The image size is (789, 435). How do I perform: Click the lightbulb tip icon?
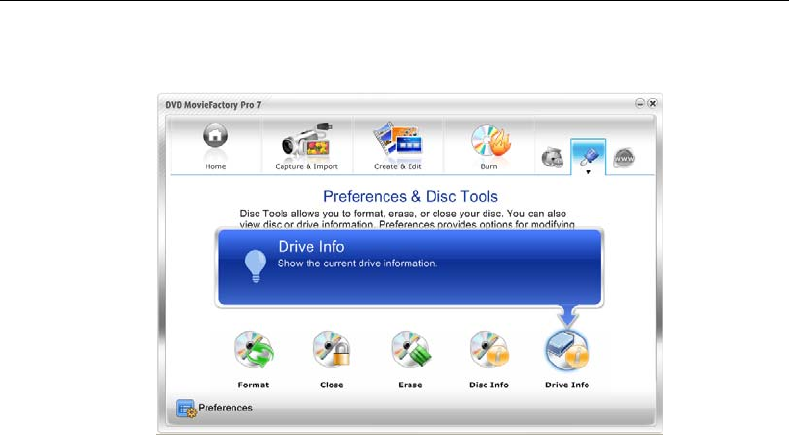tap(255, 265)
